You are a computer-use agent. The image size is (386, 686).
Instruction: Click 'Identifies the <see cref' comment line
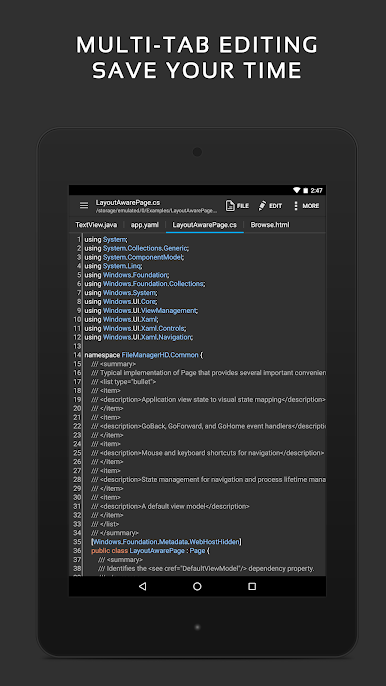pos(206,568)
